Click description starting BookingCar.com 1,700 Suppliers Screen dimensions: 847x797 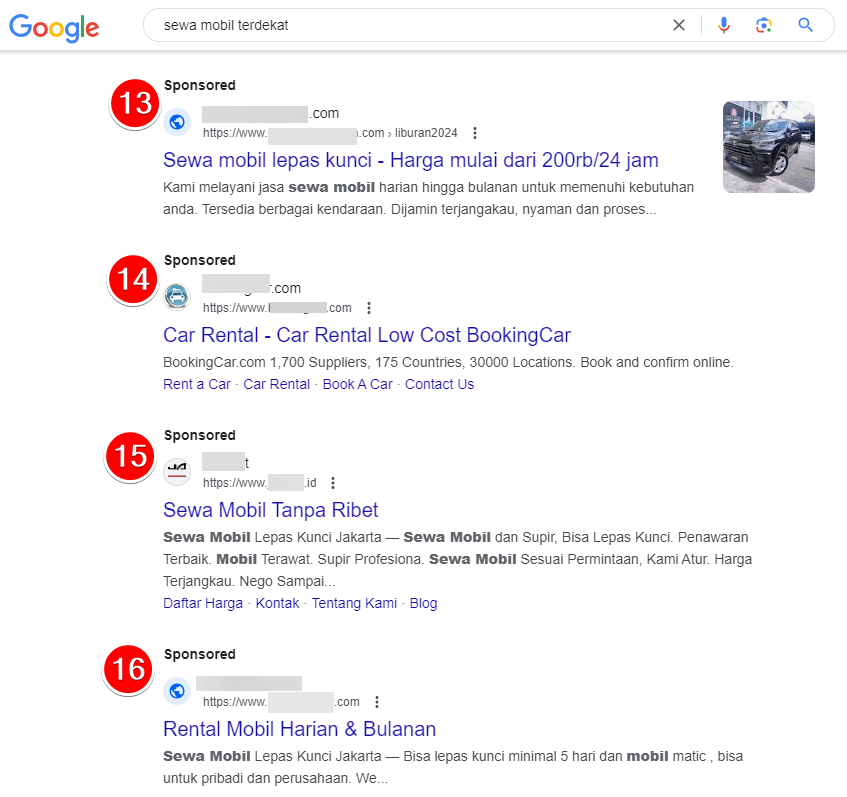[448, 362]
